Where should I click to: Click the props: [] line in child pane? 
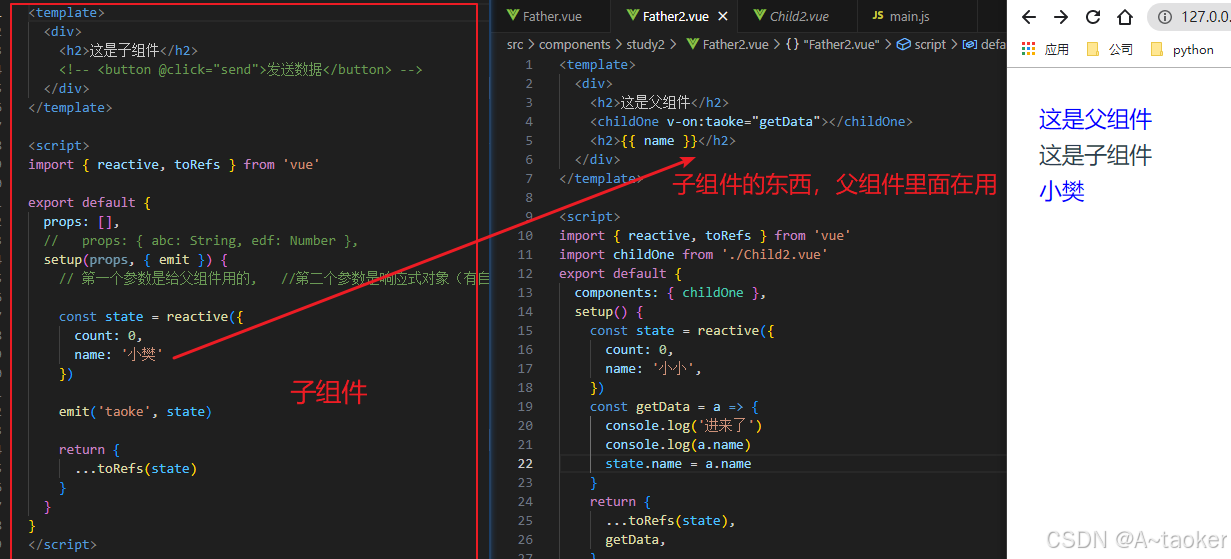[x=81, y=221]
